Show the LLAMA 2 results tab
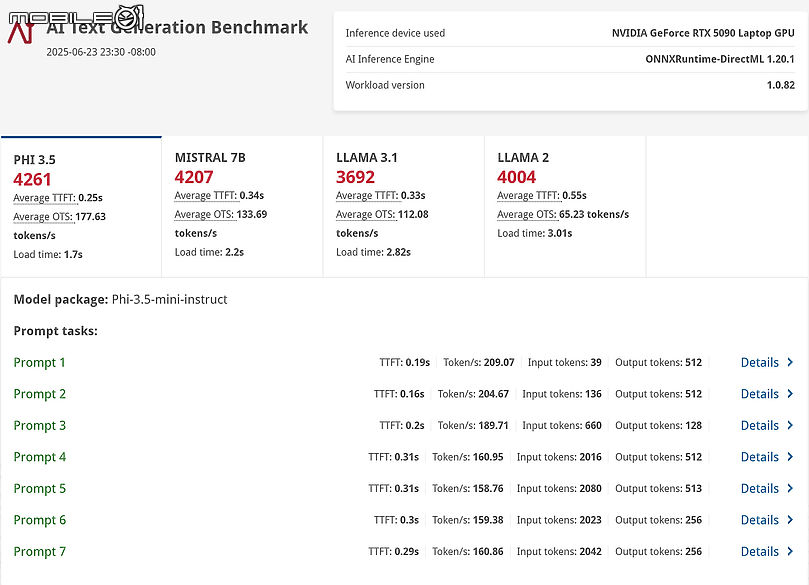 [x=565, y=206]
